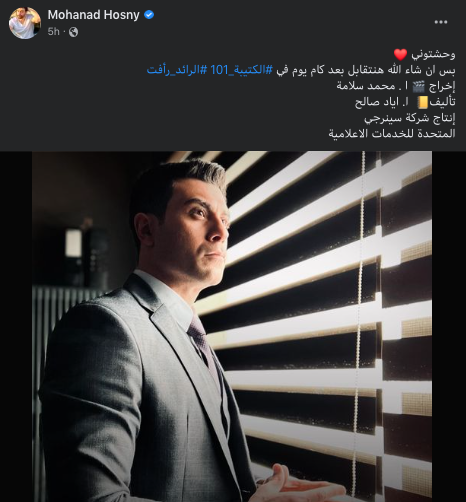Click the 5h post timestamp

[x=53, y=32]
